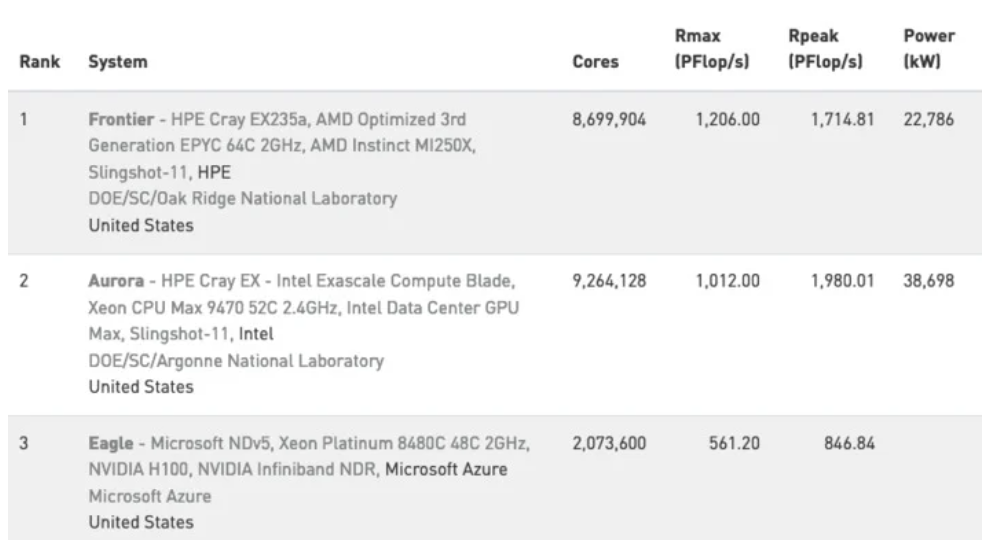Click Frontier's Rpeak value 1,714.81
The height and width of the screenshot is (553, 990).
(x=841, y=120)
